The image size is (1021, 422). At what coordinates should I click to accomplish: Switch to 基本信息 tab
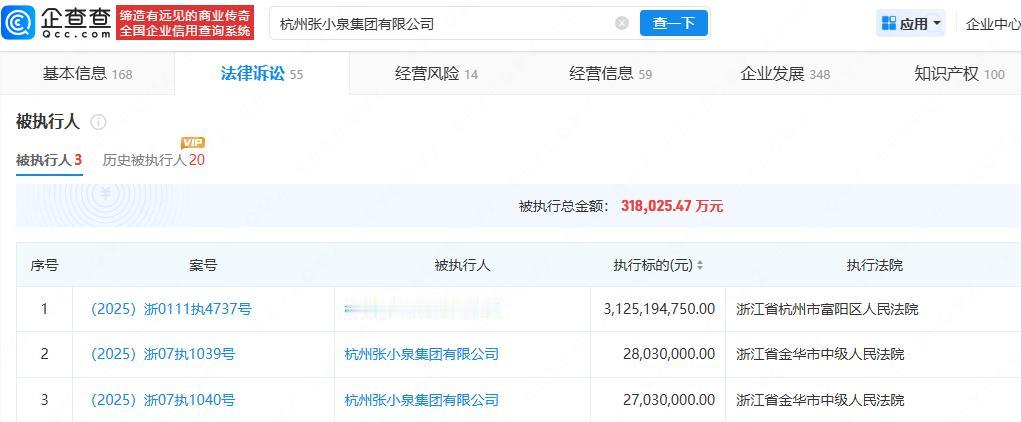coord(87,74)
